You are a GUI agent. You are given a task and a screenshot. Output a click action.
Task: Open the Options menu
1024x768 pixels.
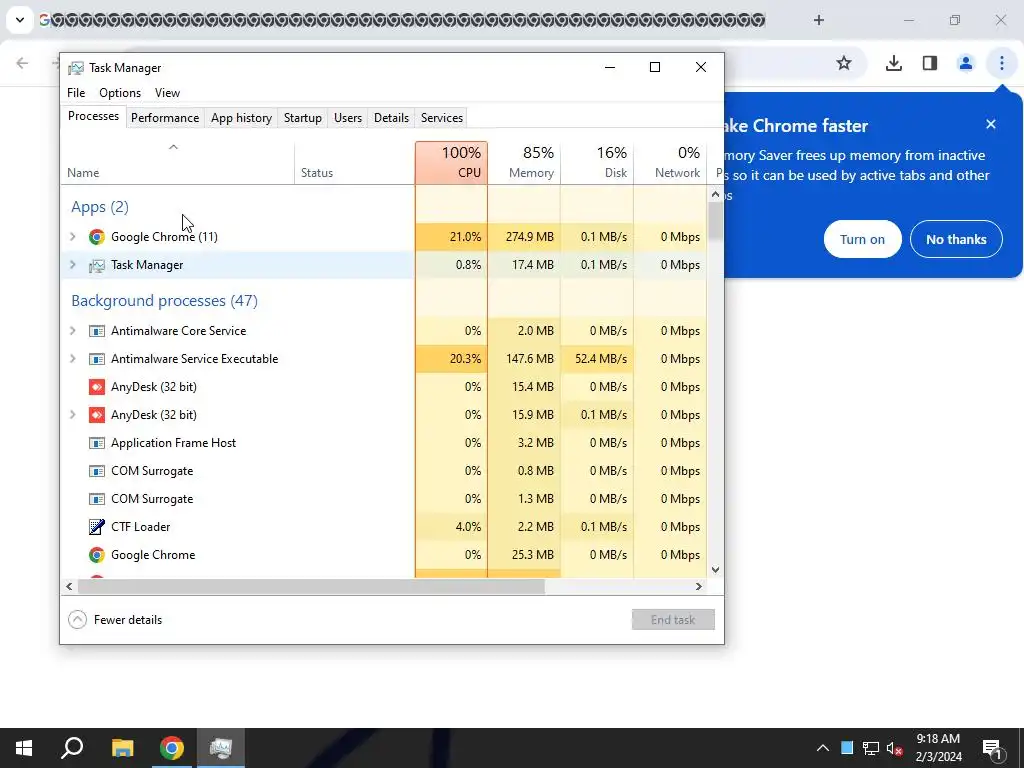[x=120, y=93]
